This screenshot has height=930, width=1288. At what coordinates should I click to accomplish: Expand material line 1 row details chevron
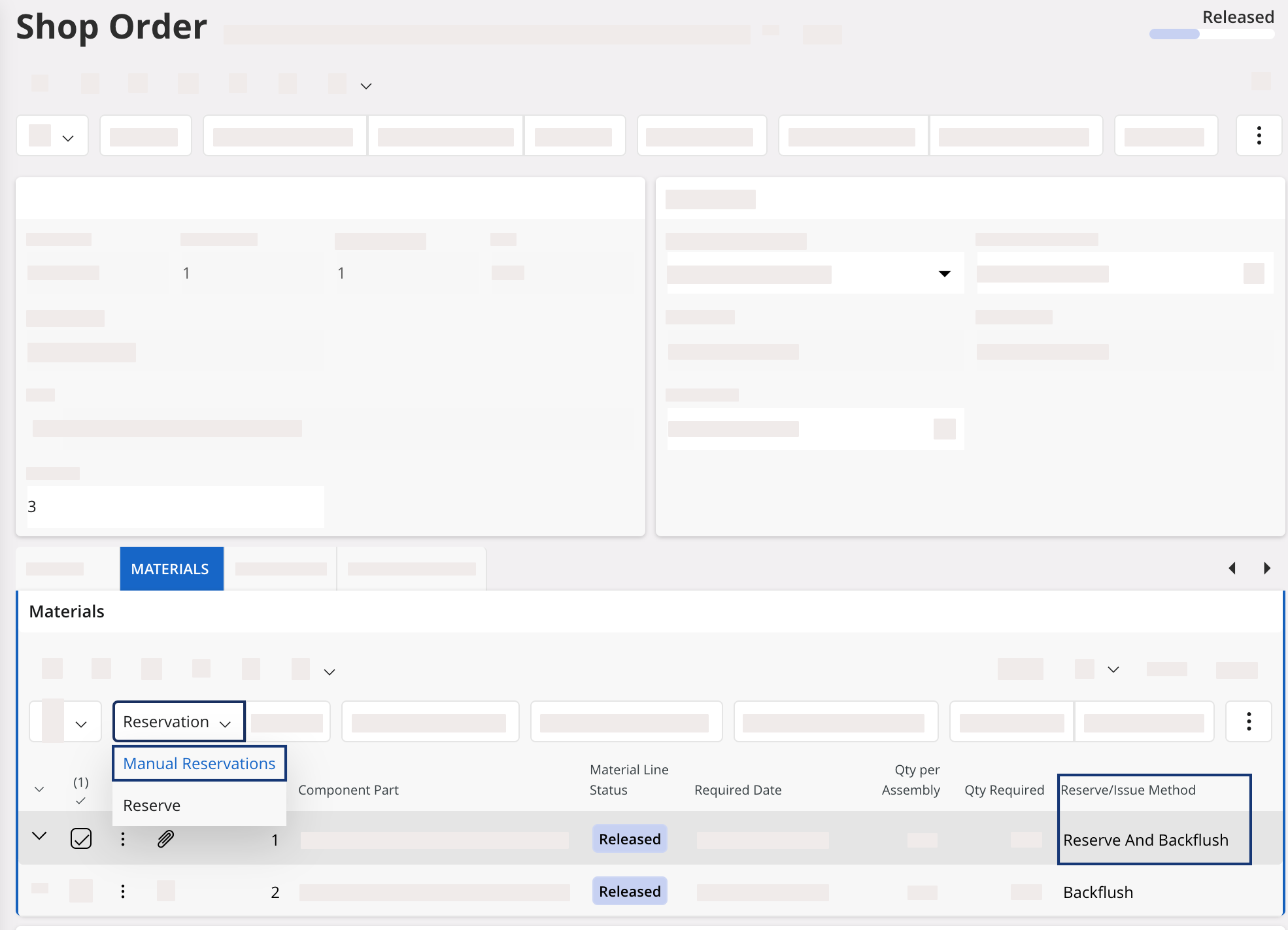(x=39, y=836)
